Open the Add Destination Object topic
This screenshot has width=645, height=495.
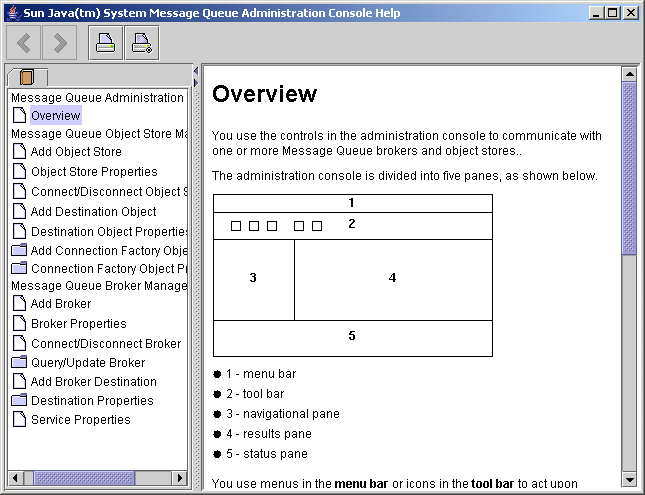point(93,211)
